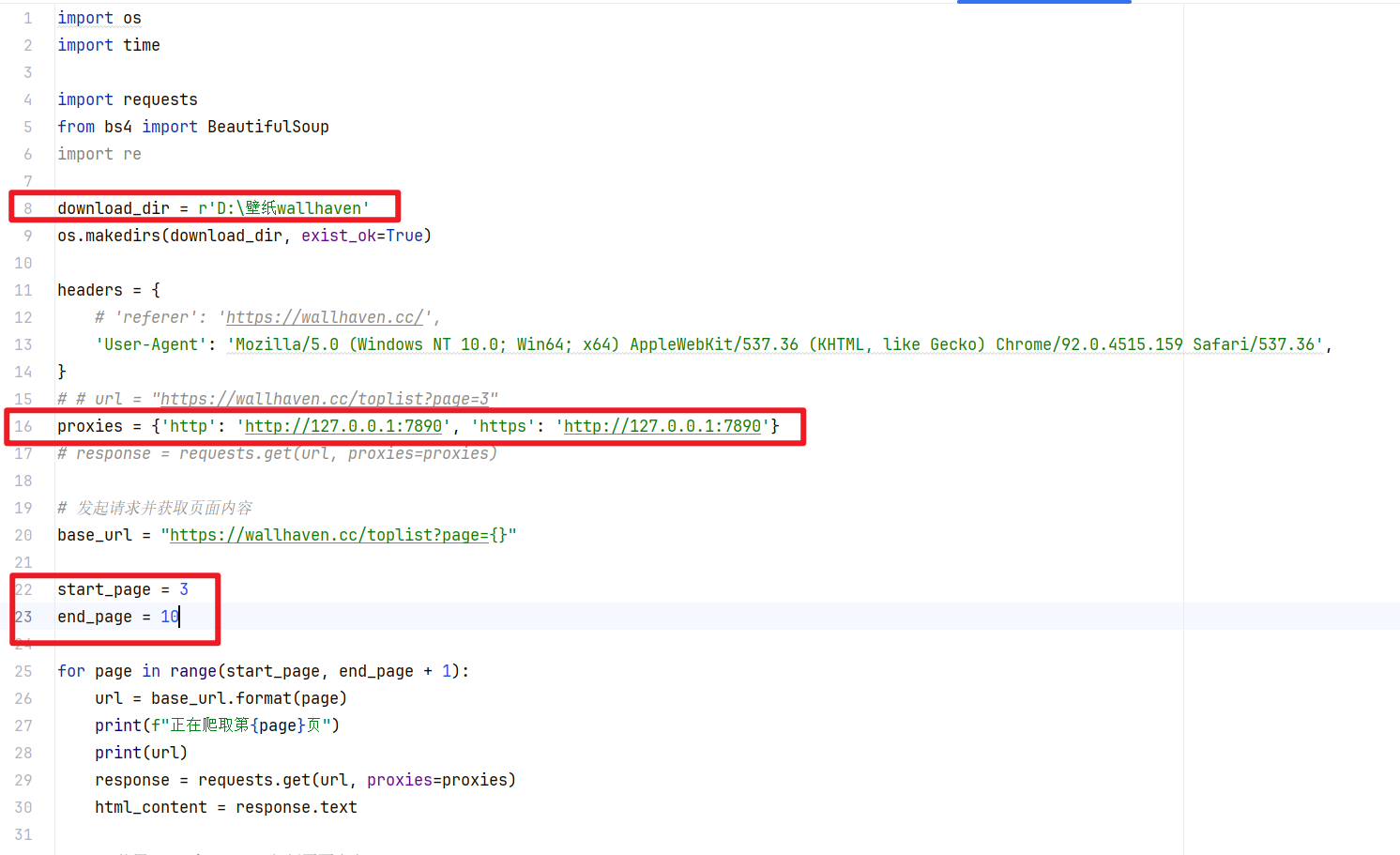Open the base_url wallhaven toplist link

(338, 535)
